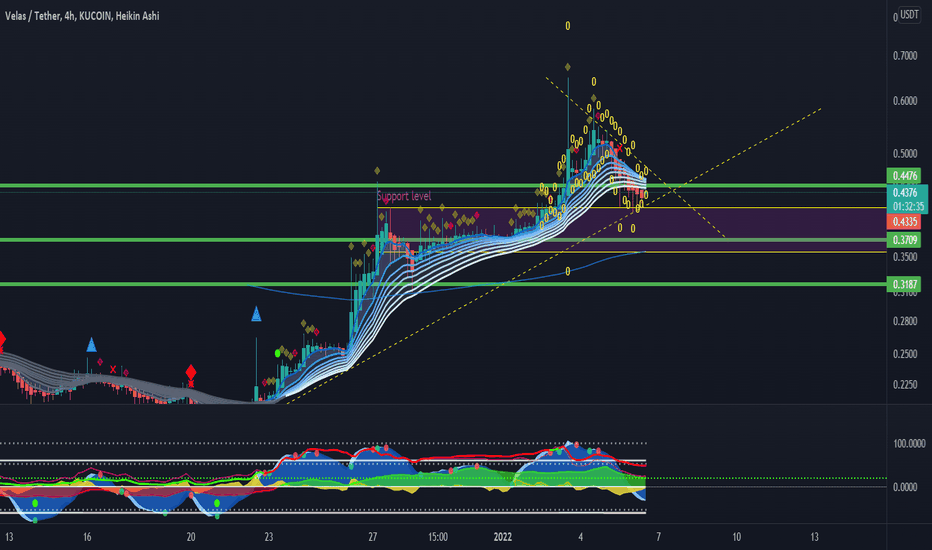This screenshot has width=932, height=550.
Task: Click the 0.2800 price axis value
Action: (905, 321)
